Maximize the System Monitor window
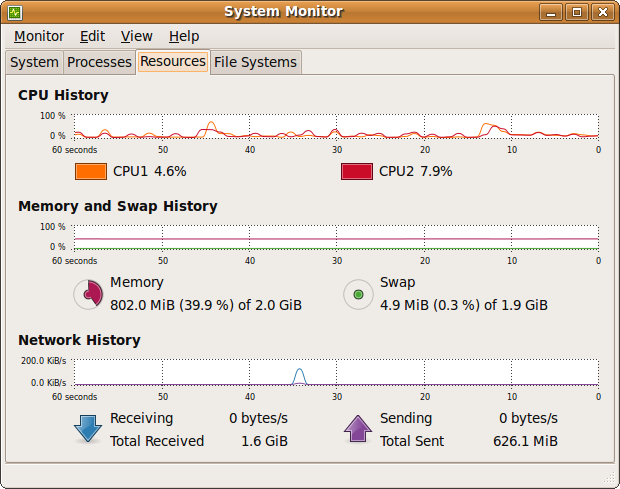The image size is (620, 489). (x=577, y=12)
